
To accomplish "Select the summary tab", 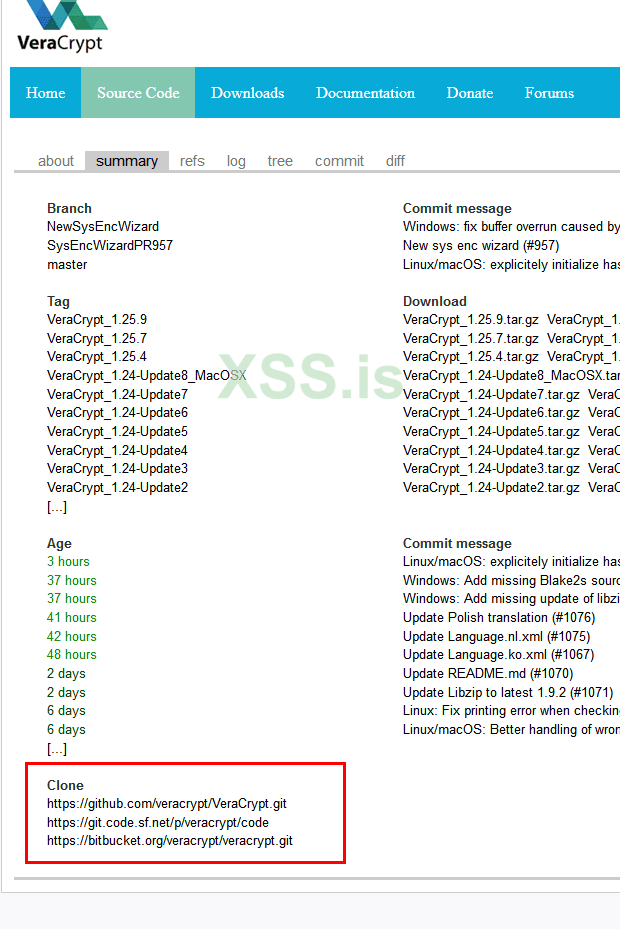I will (127, 161).
